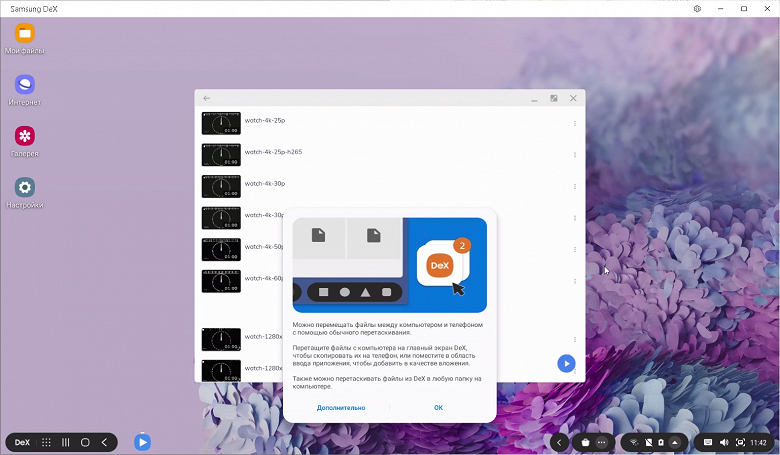Screen dimensions: 780x455
Task: Expand the notification tray up-arrow
Action: (675, 442)
